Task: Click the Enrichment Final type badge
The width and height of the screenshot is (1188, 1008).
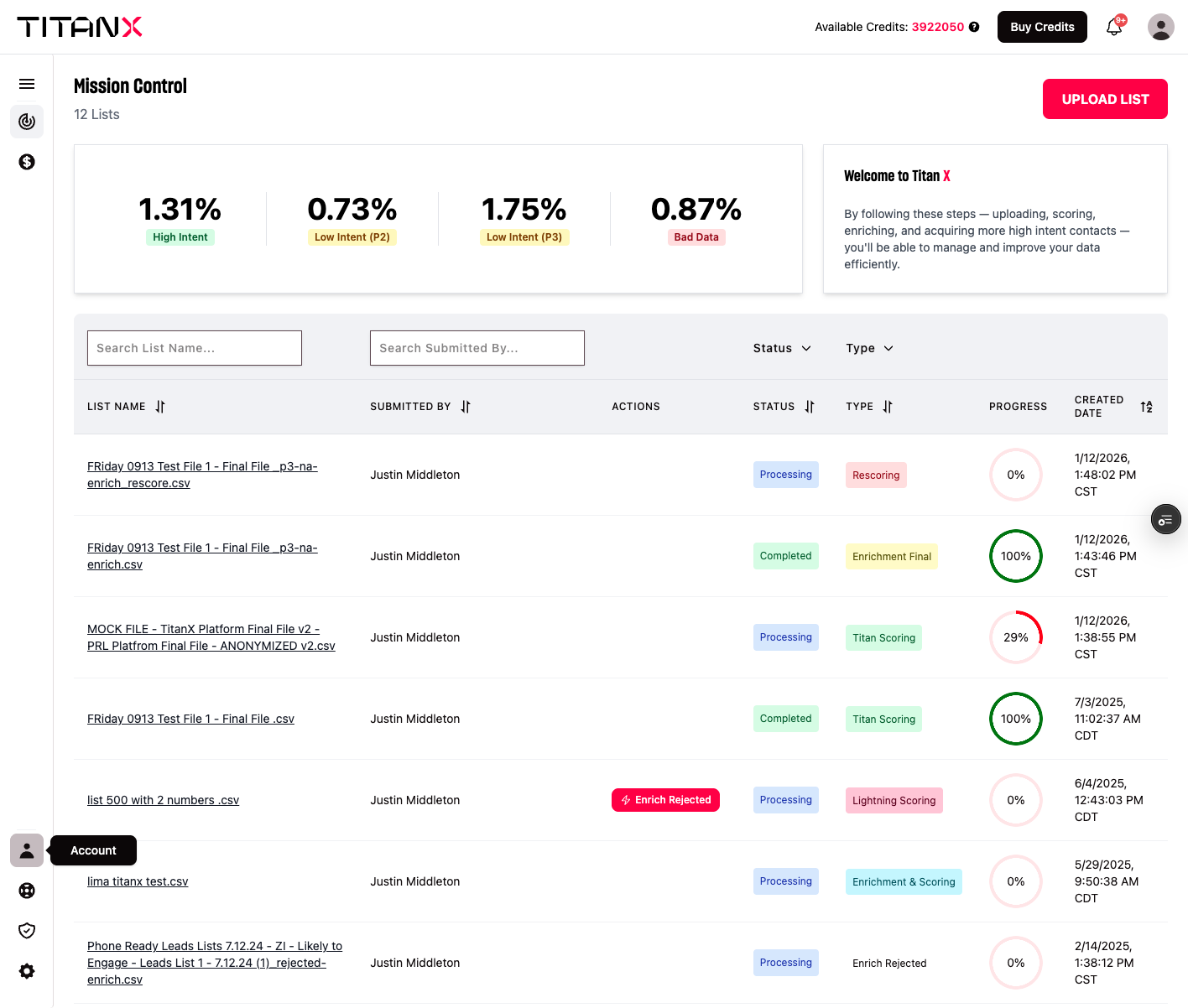Action: (892, 556)
